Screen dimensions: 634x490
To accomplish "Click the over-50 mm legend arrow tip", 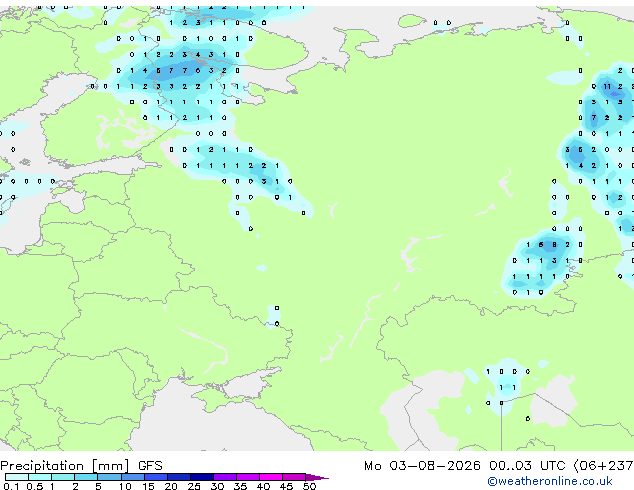I will click(x=317, y=477).
